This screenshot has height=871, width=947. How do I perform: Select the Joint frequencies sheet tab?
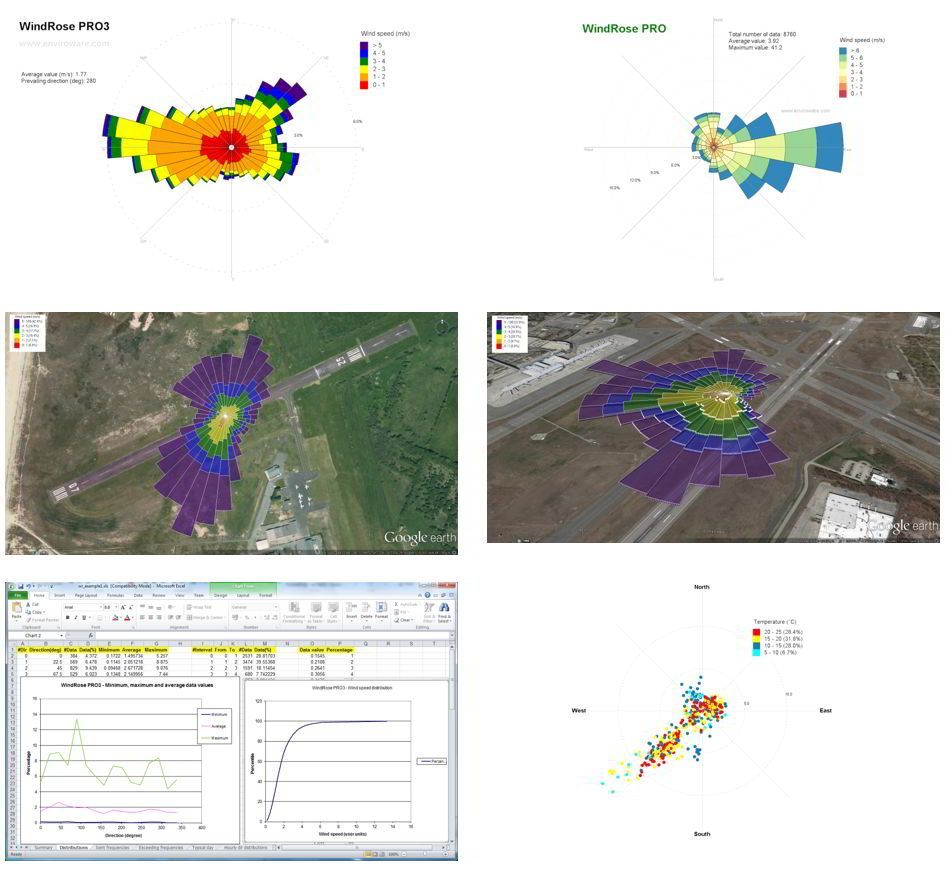click(x=112, y=847)
